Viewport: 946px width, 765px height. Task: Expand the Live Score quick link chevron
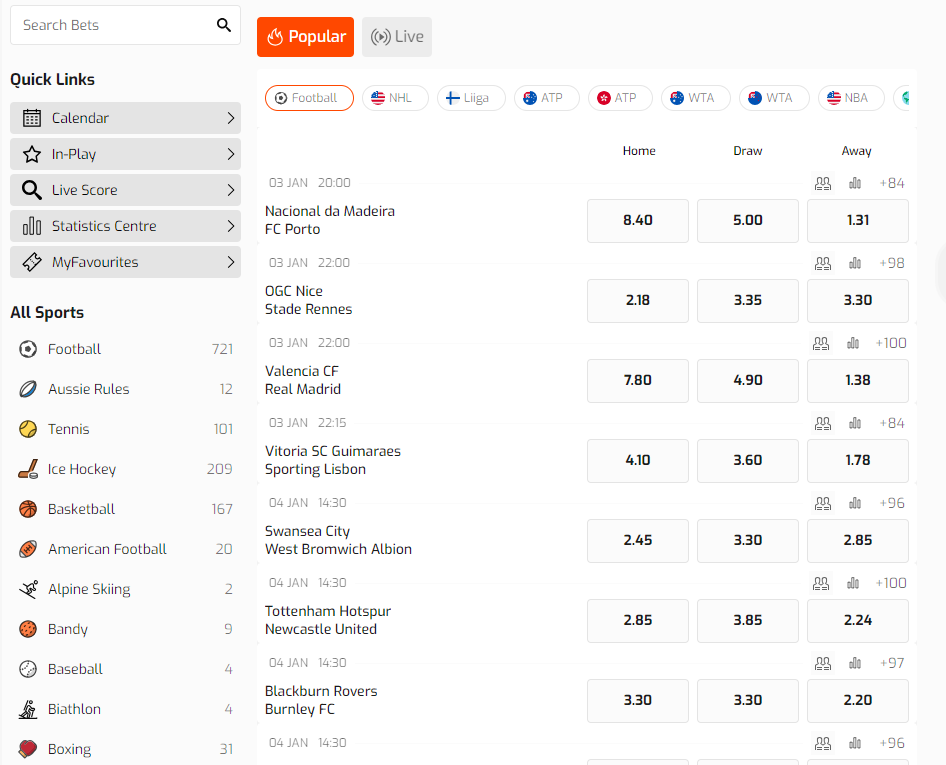pos(230,190)
